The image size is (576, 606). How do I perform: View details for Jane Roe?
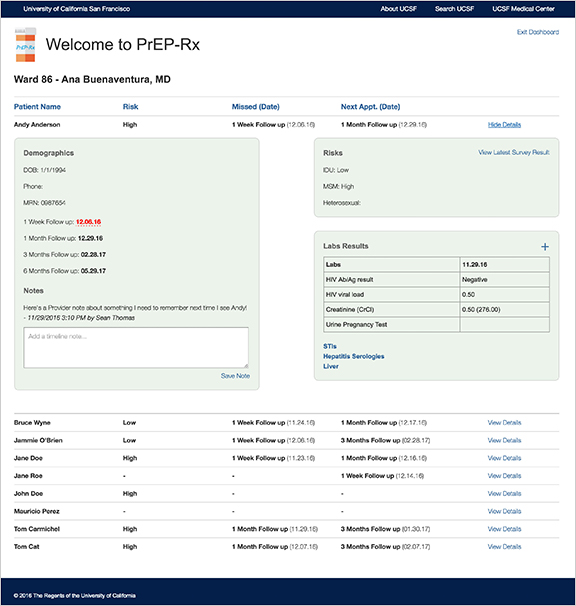pos(504,476)
